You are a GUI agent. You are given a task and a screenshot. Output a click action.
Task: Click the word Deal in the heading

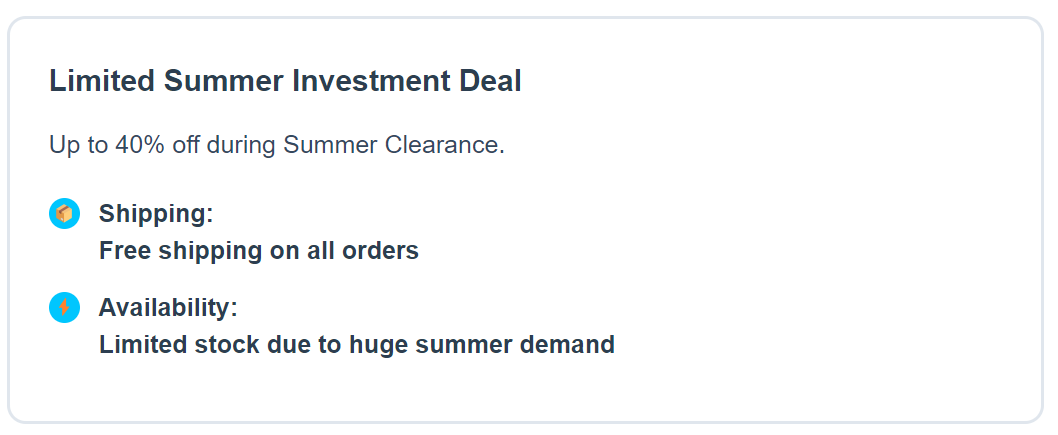click(490, 81)
